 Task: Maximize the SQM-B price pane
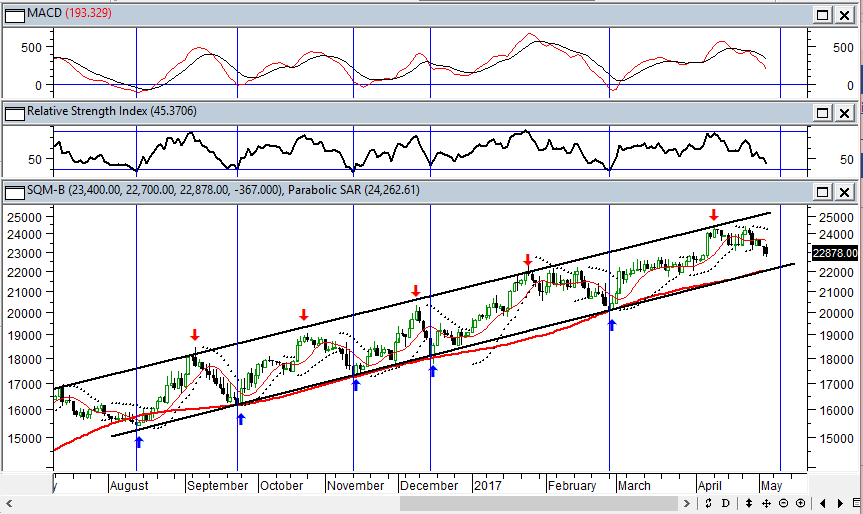pos(822,192)
